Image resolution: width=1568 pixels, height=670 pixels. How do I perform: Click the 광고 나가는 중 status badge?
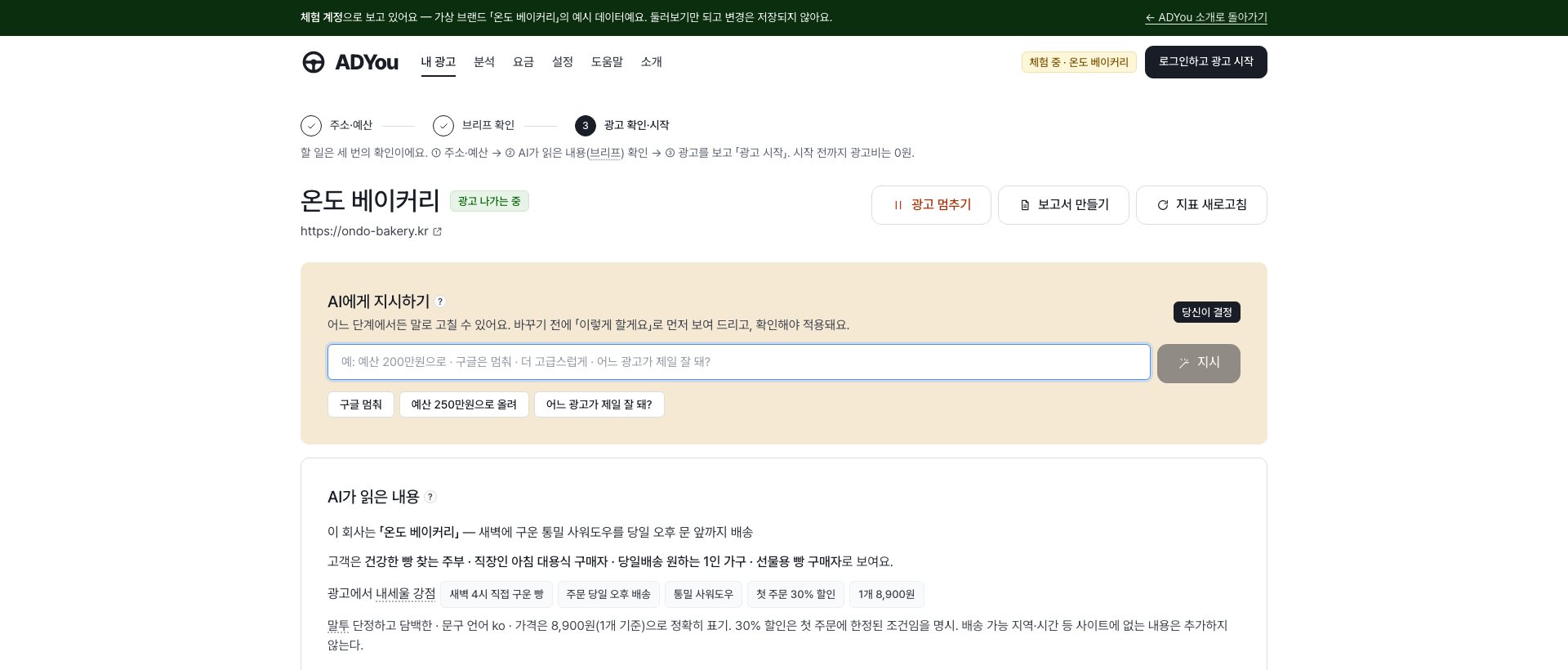(489, 201)
